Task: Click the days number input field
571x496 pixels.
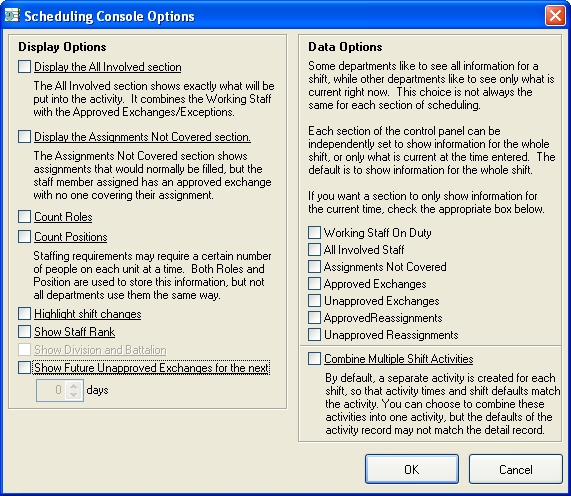Action: click(x=52, y=390)
